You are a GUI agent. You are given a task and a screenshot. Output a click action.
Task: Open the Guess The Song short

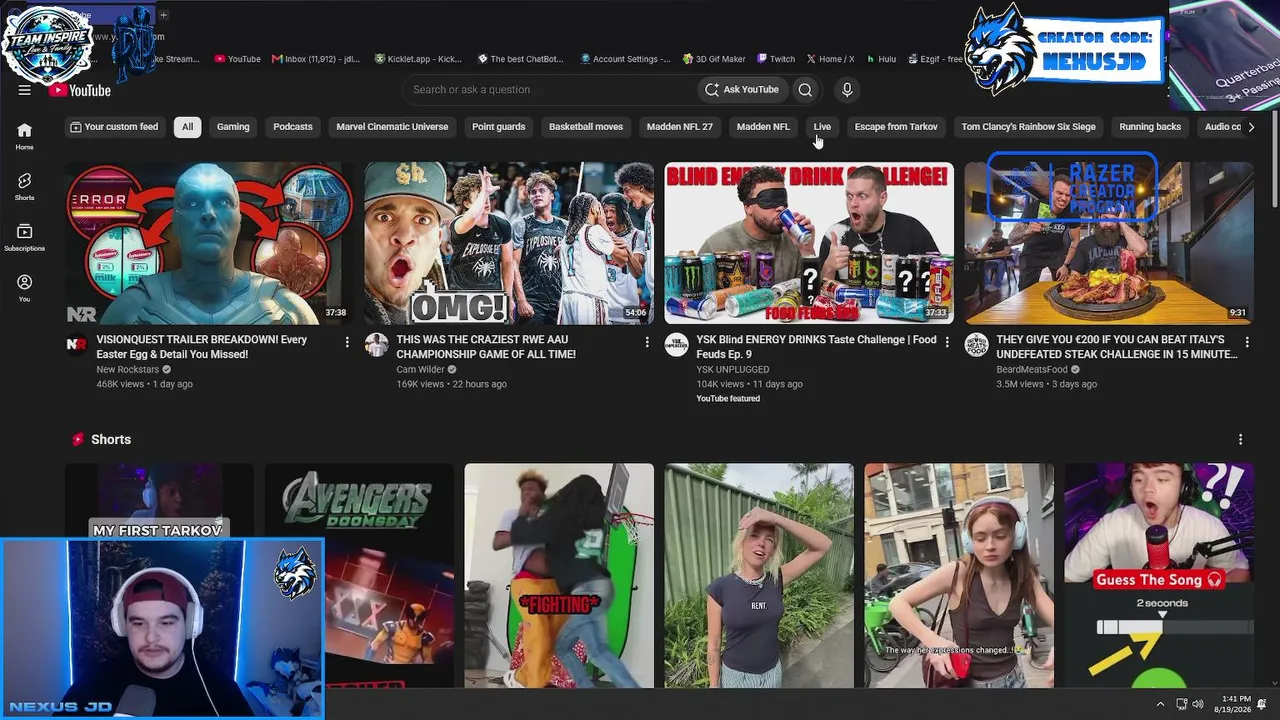(x=1159, y=575)
